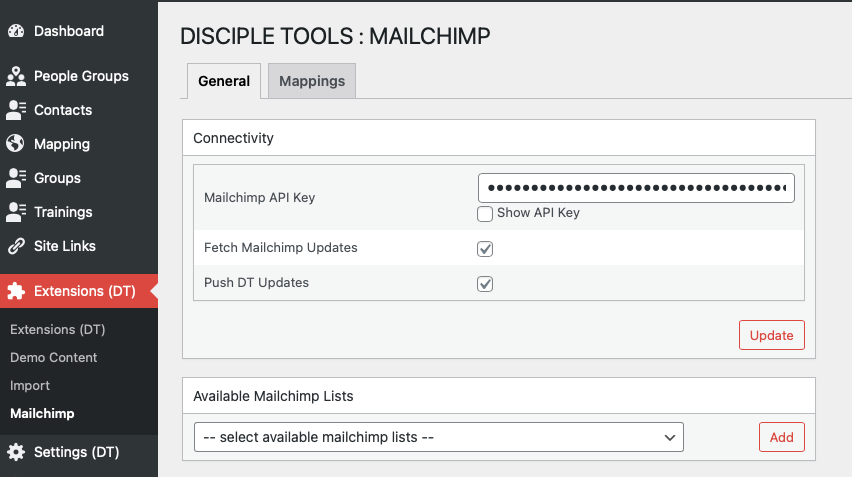Open Site Links menu item
Image resolution: width=852 pixels, height=477 pixels.
(79, 246)
